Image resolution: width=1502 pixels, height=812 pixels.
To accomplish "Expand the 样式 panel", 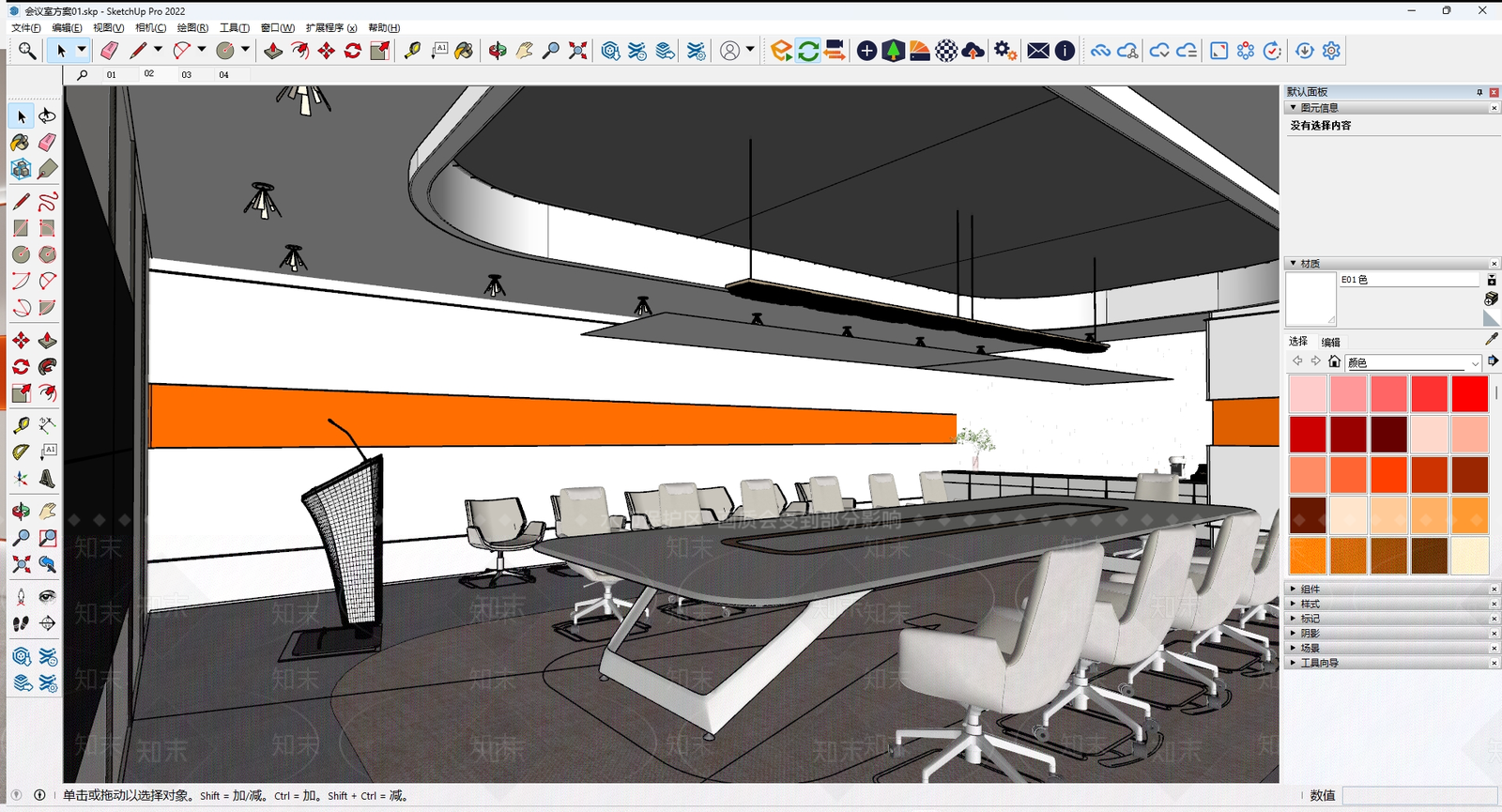I will click(1391, 604).
